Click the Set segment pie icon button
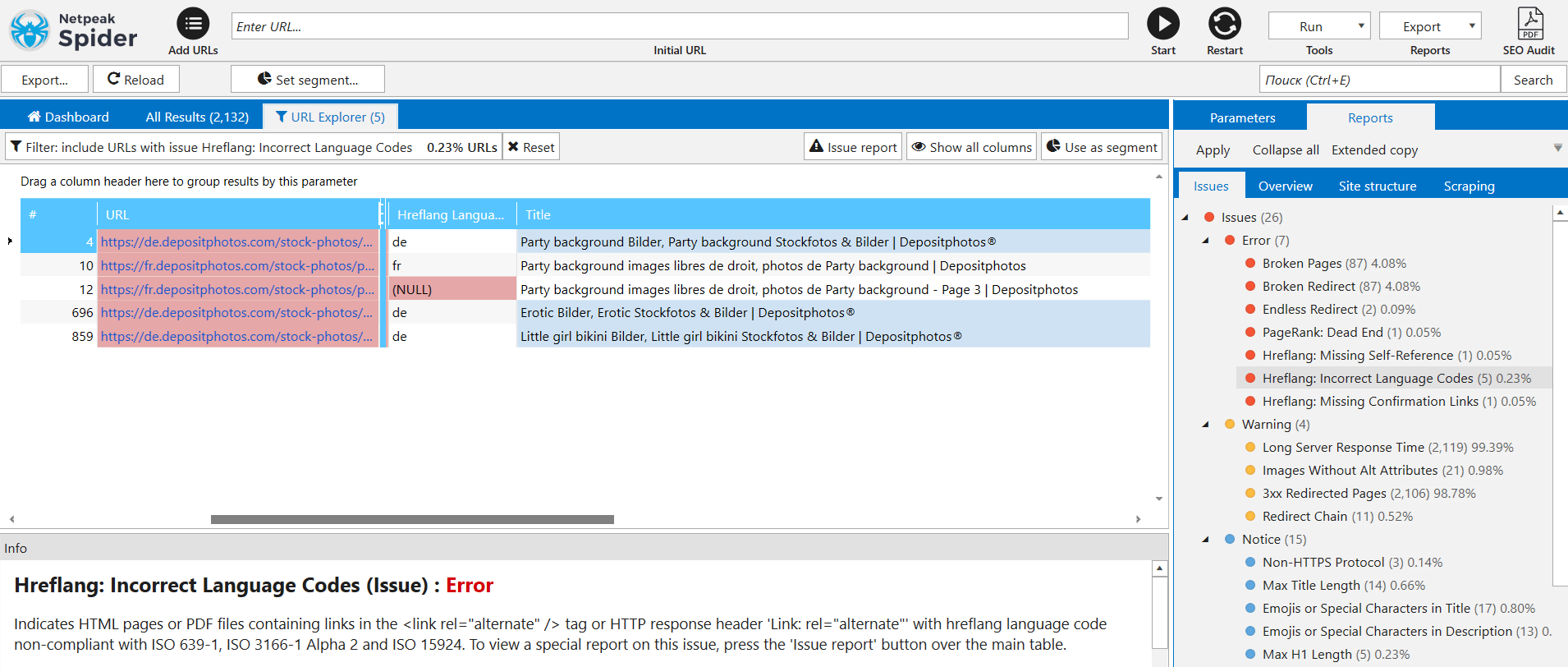This screenshot has height=667, width=1568. click(308, 80)
